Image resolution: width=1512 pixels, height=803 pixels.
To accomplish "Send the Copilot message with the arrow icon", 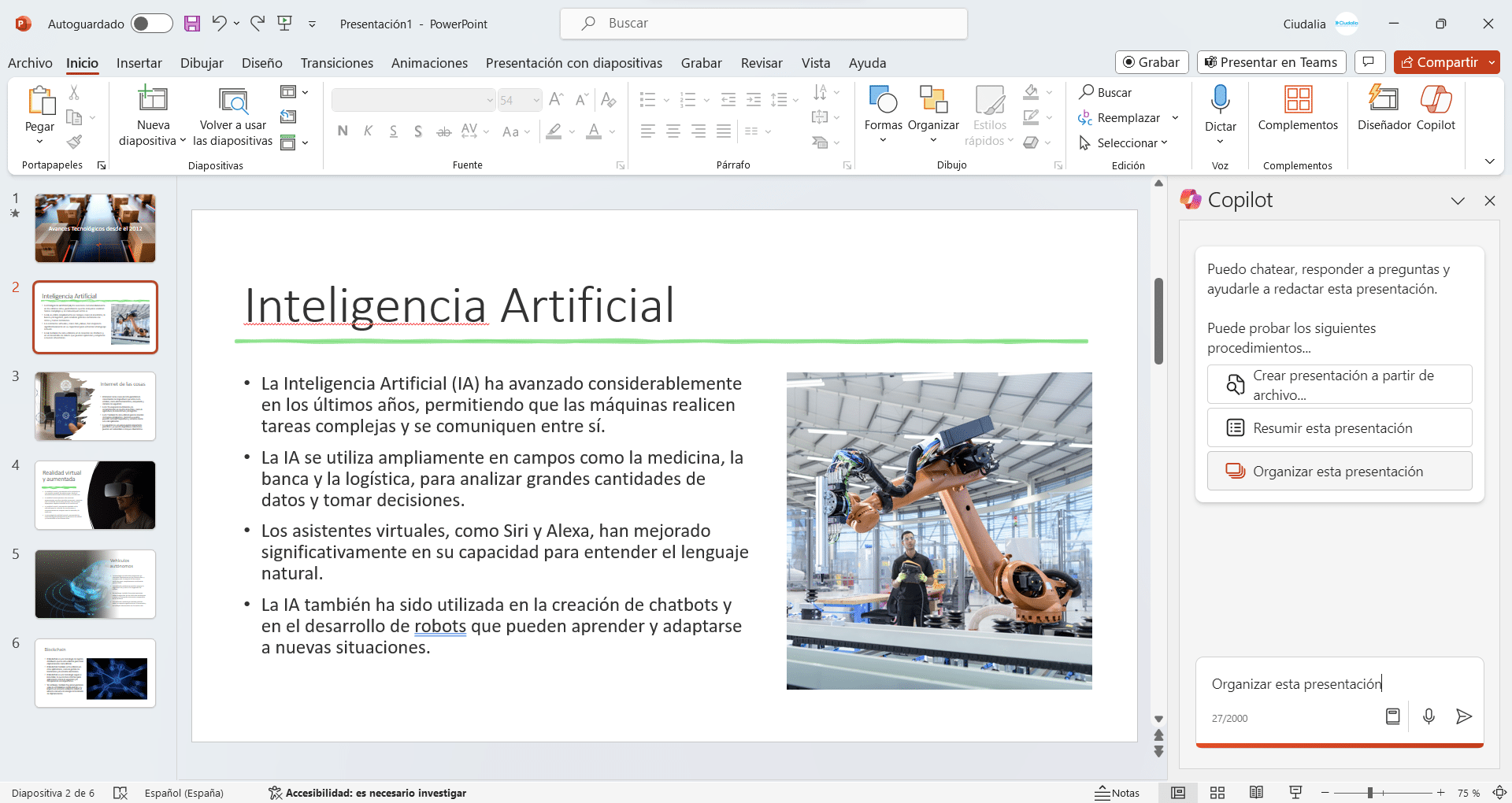I will (1463, 716).
